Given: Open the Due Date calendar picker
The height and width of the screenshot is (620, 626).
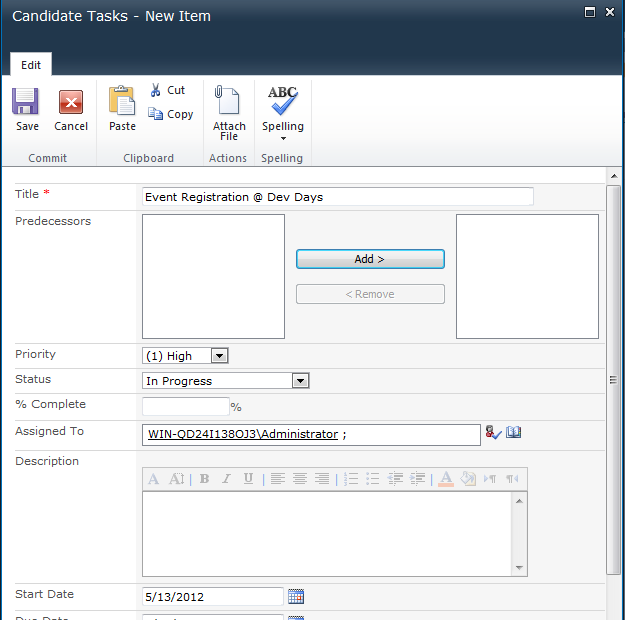Looking at the screenshot, I should pyautogui.click(x=296, y=618).
